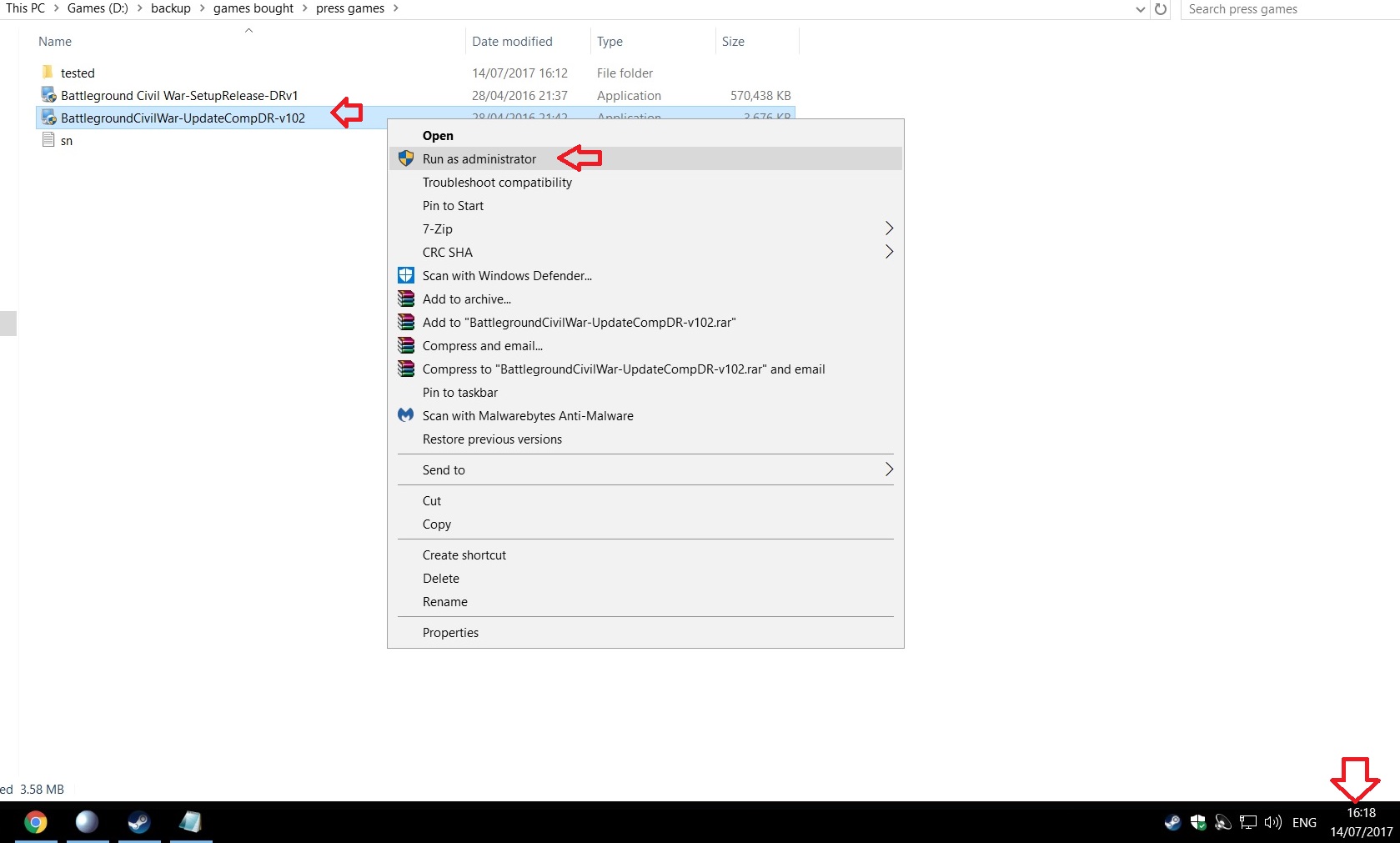1400x843 pixels.
Task: Click the WinRAR icon beside Add to archive...
Action: (x=406, y=299)
